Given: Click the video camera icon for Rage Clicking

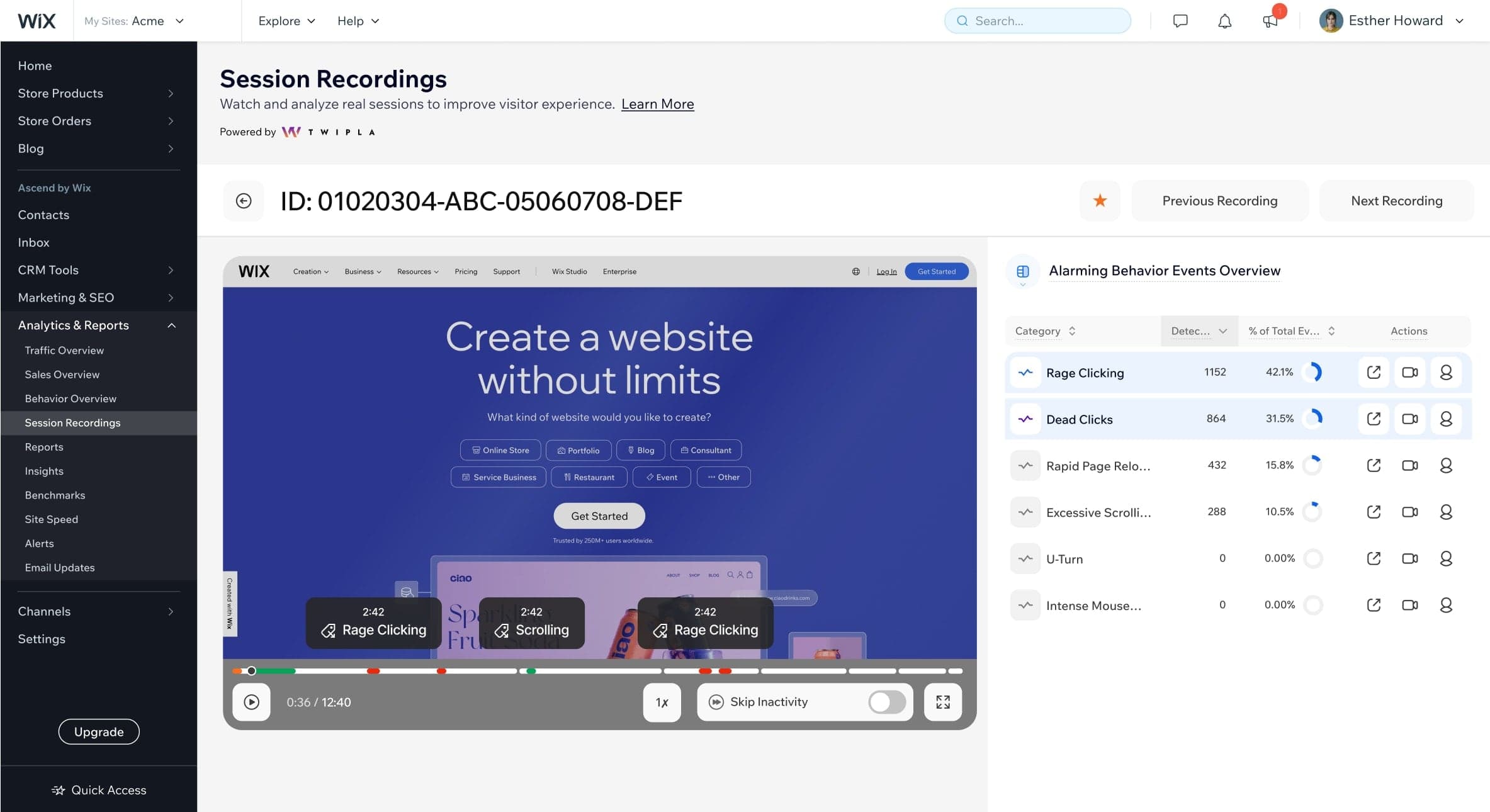Looking at the screenshot, I should click(1409, 373).
